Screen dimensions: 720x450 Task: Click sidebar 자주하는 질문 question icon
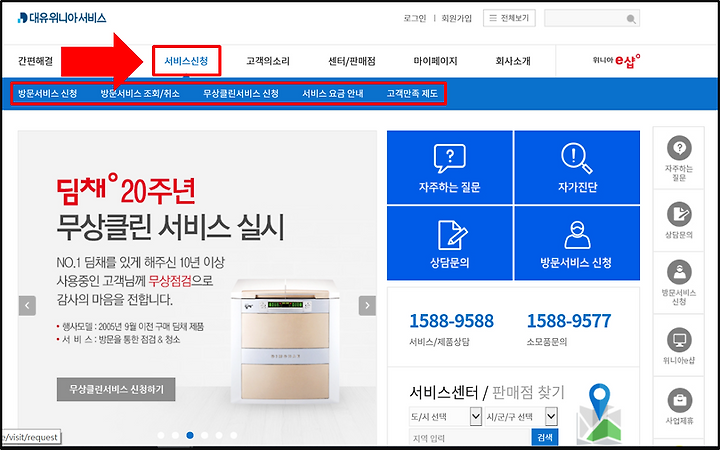679,148
